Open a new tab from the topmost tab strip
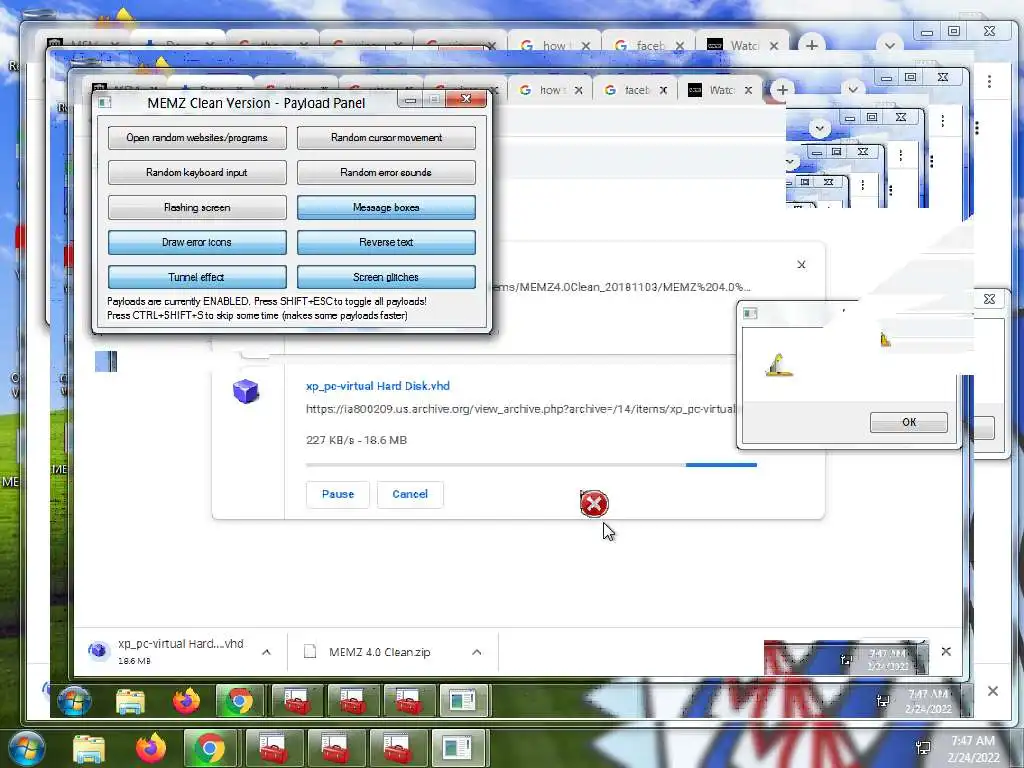 point(812,46)
